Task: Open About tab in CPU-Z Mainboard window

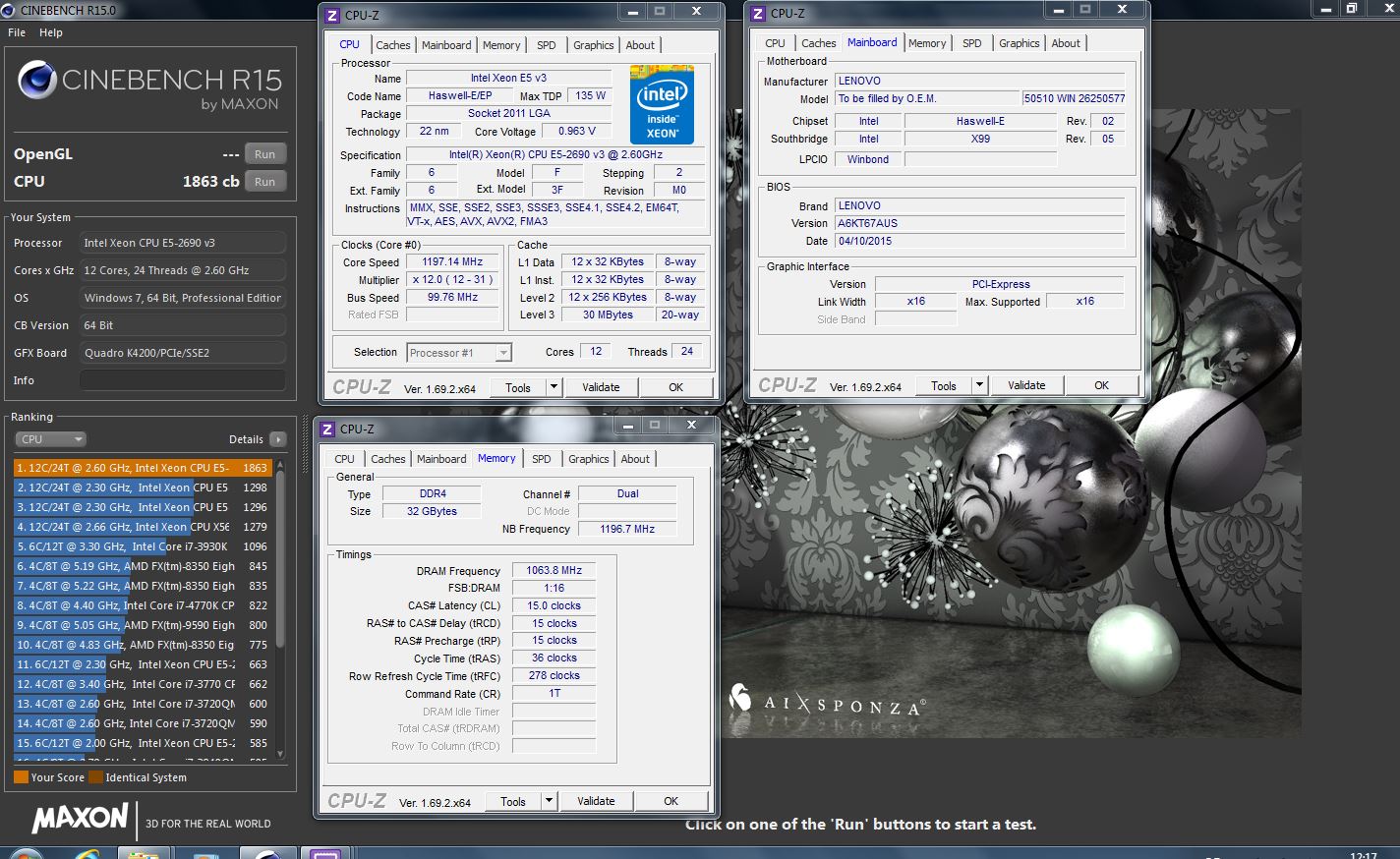Action: click(1066, 43)
